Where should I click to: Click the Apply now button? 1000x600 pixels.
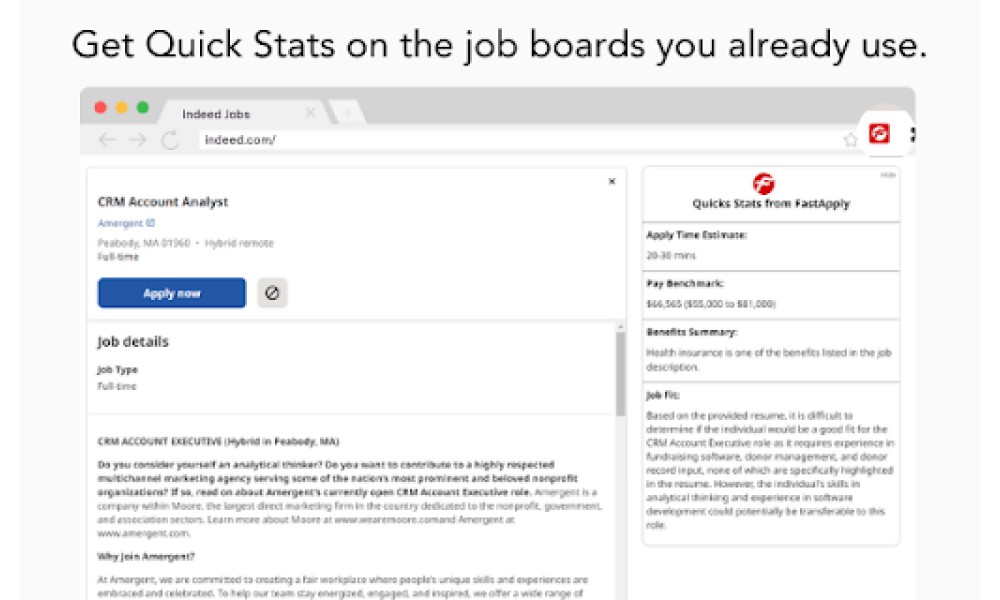172,293
